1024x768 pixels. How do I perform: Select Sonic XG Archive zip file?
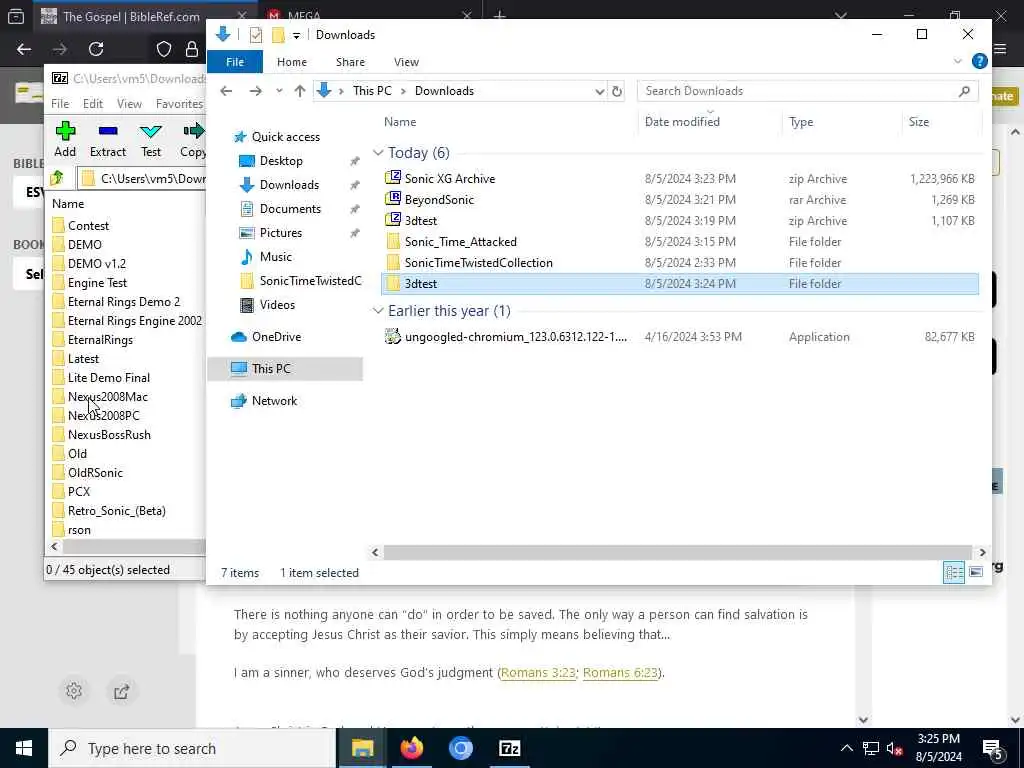(679, 178)
